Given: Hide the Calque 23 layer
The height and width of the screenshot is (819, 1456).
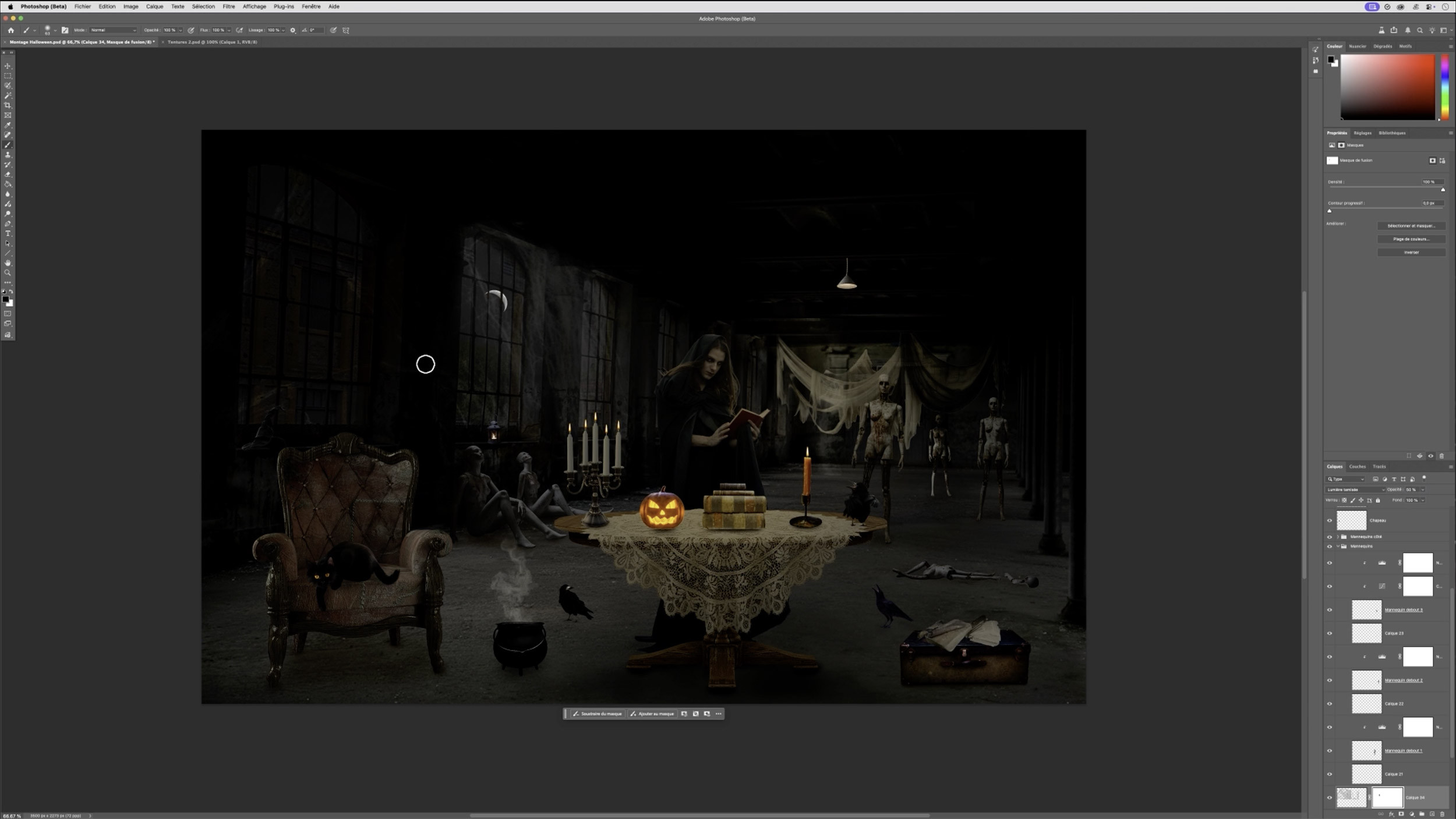Looking at the screenshot, I should [x=1330, y=633].
